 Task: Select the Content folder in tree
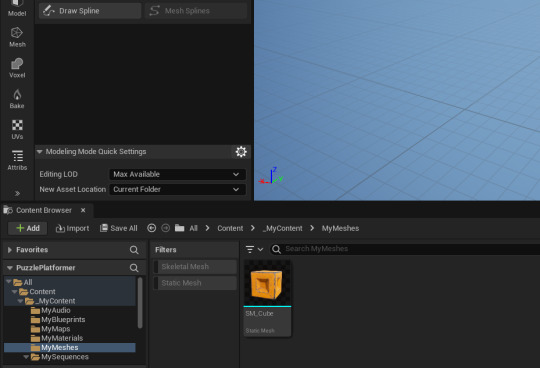click(70, 292)
